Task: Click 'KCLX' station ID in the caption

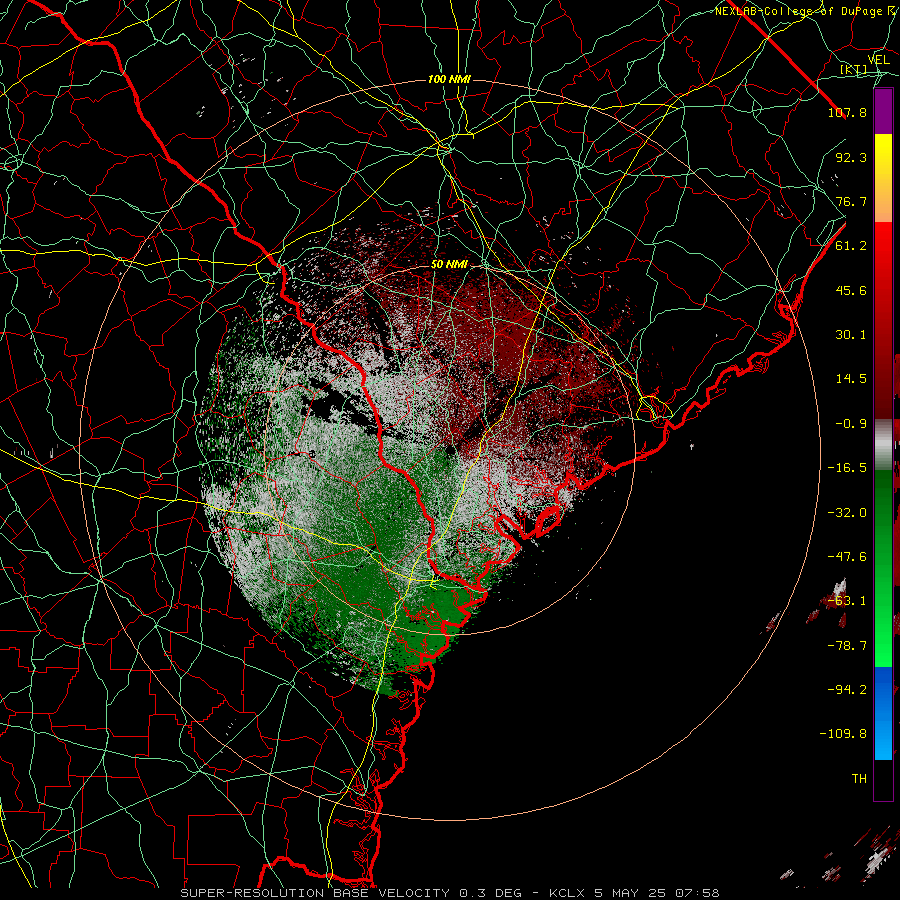Action: (x=567, y=893)
